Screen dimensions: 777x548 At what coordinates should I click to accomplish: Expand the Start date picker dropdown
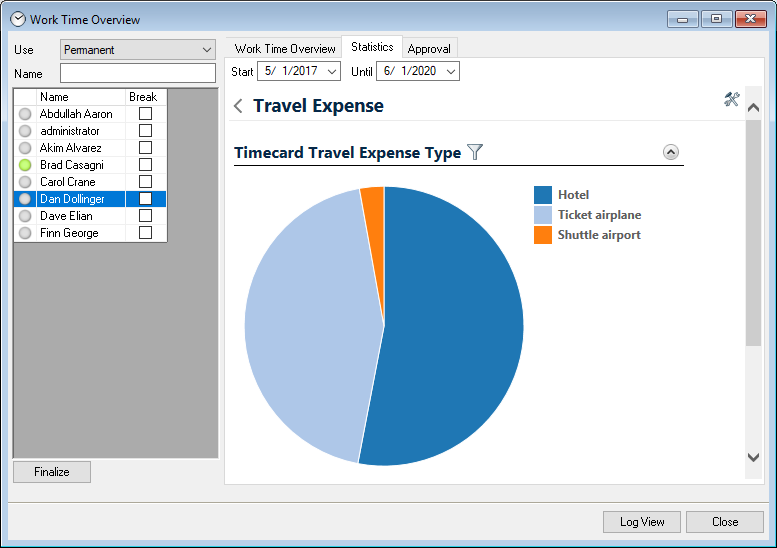click(x=332, y=72)
